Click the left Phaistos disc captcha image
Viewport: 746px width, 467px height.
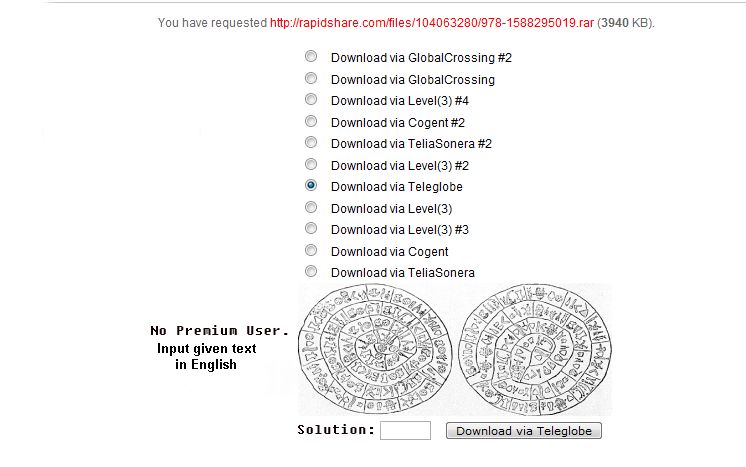click(x=375, y=348)
